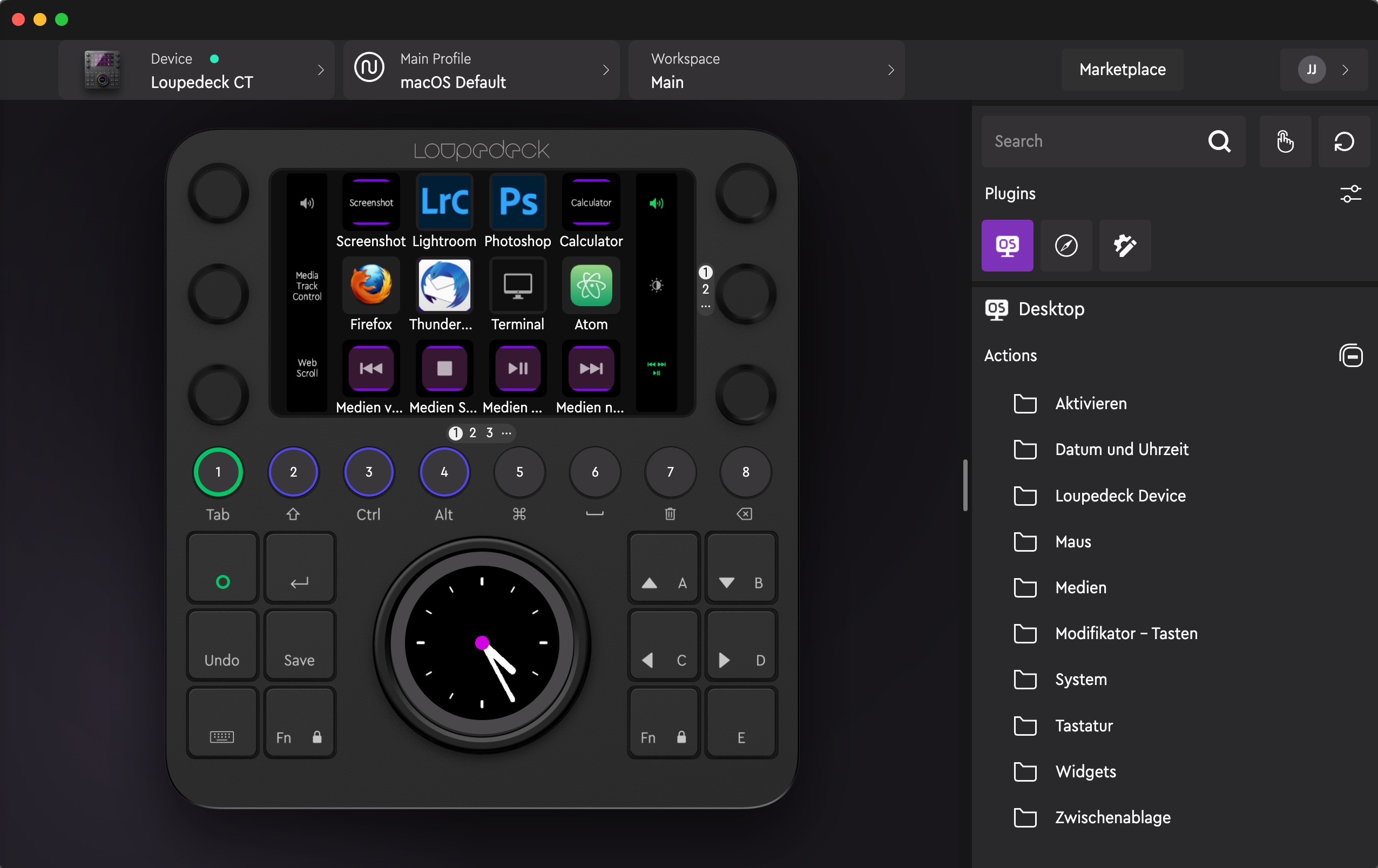Viewport: 1378px width, 868px height.
Task: Select the Medien play/pause button
Action: pos(517,368)
